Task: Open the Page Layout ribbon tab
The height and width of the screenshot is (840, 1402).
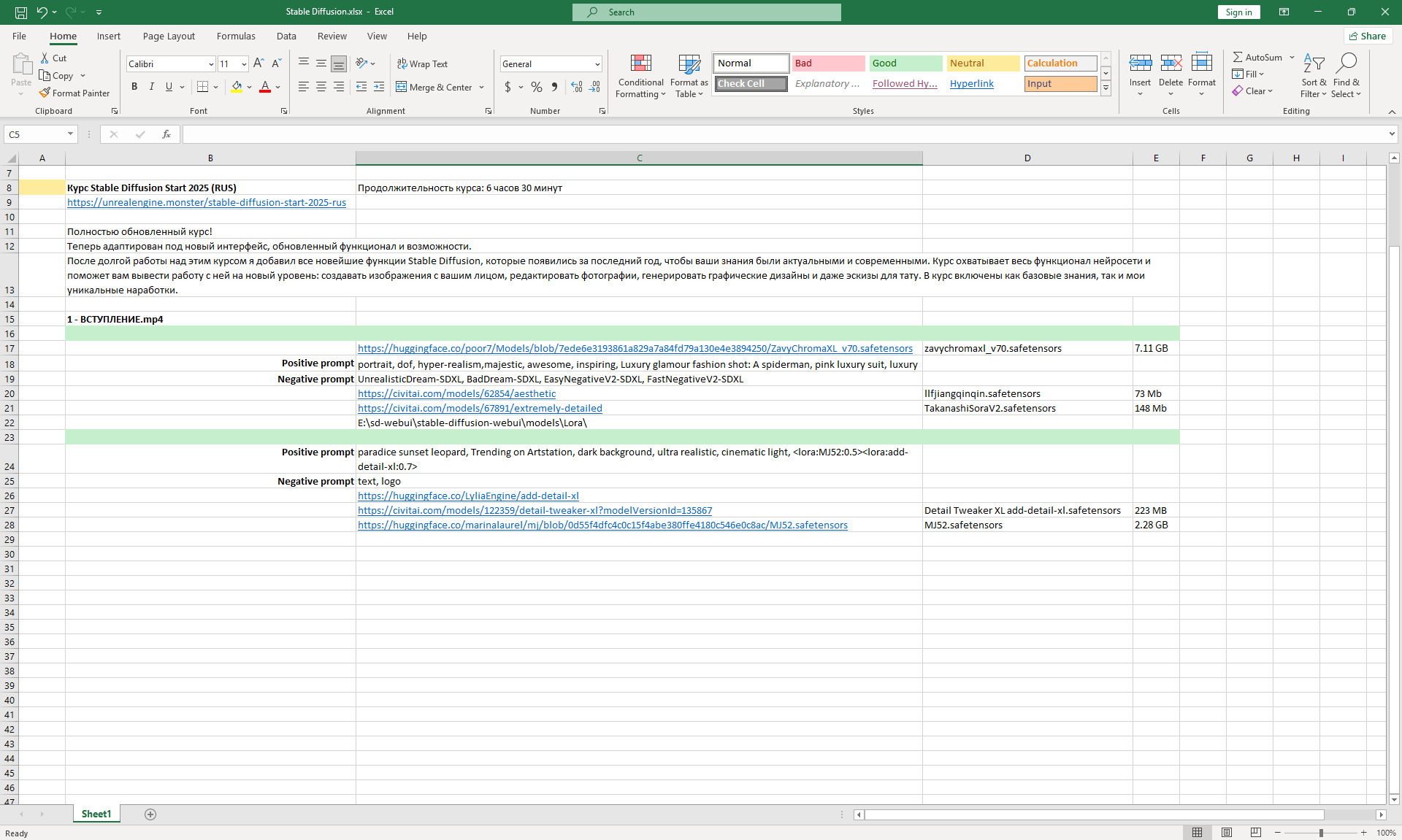Action: tap(169, 36)
